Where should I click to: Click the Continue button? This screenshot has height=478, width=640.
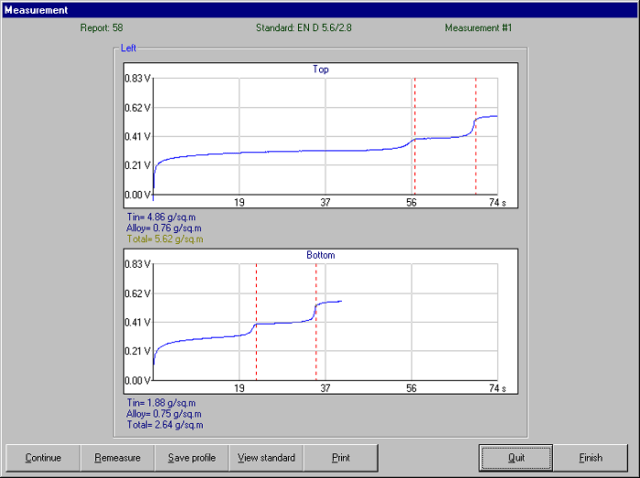(43, 458)
